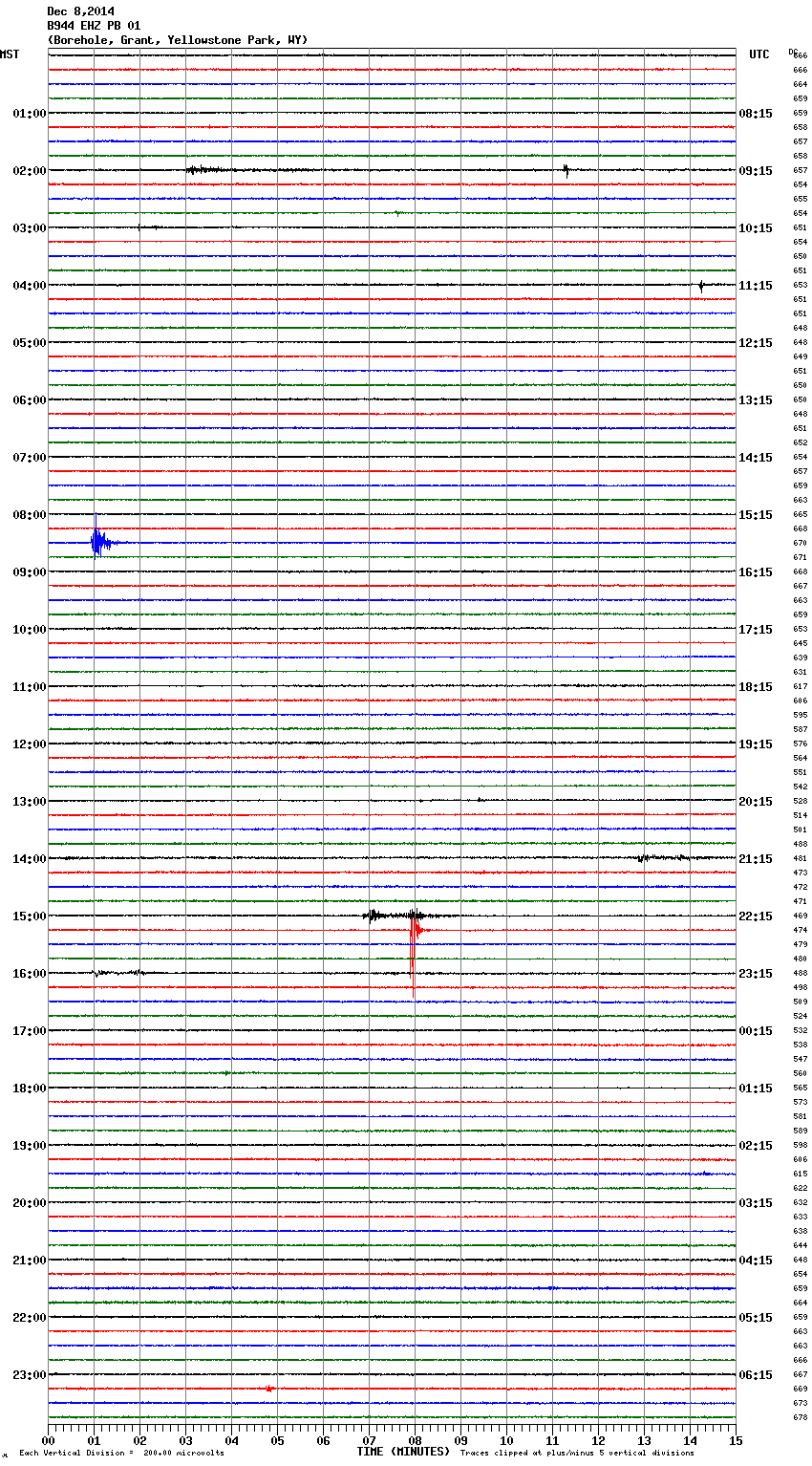The width and height of the screenshot is (812, 1466).
Task: Click the 'MST' time zone label
Action: (x=10, y=54)
